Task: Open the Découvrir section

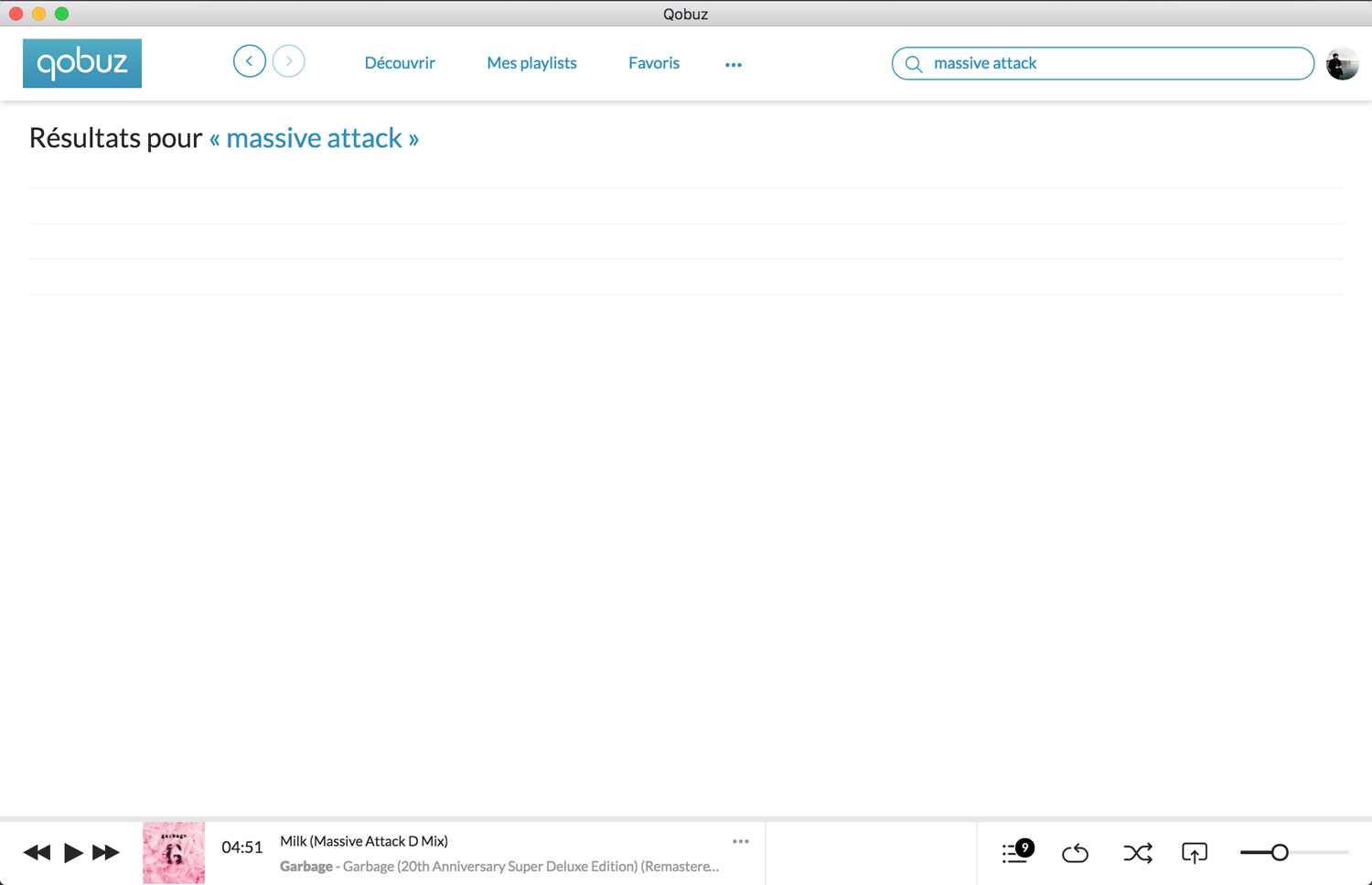Action: (400, 63)
